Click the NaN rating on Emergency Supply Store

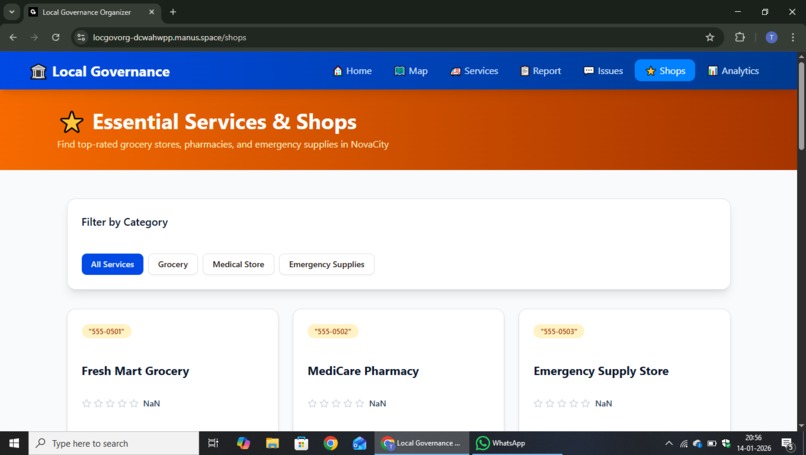[603, 404]
